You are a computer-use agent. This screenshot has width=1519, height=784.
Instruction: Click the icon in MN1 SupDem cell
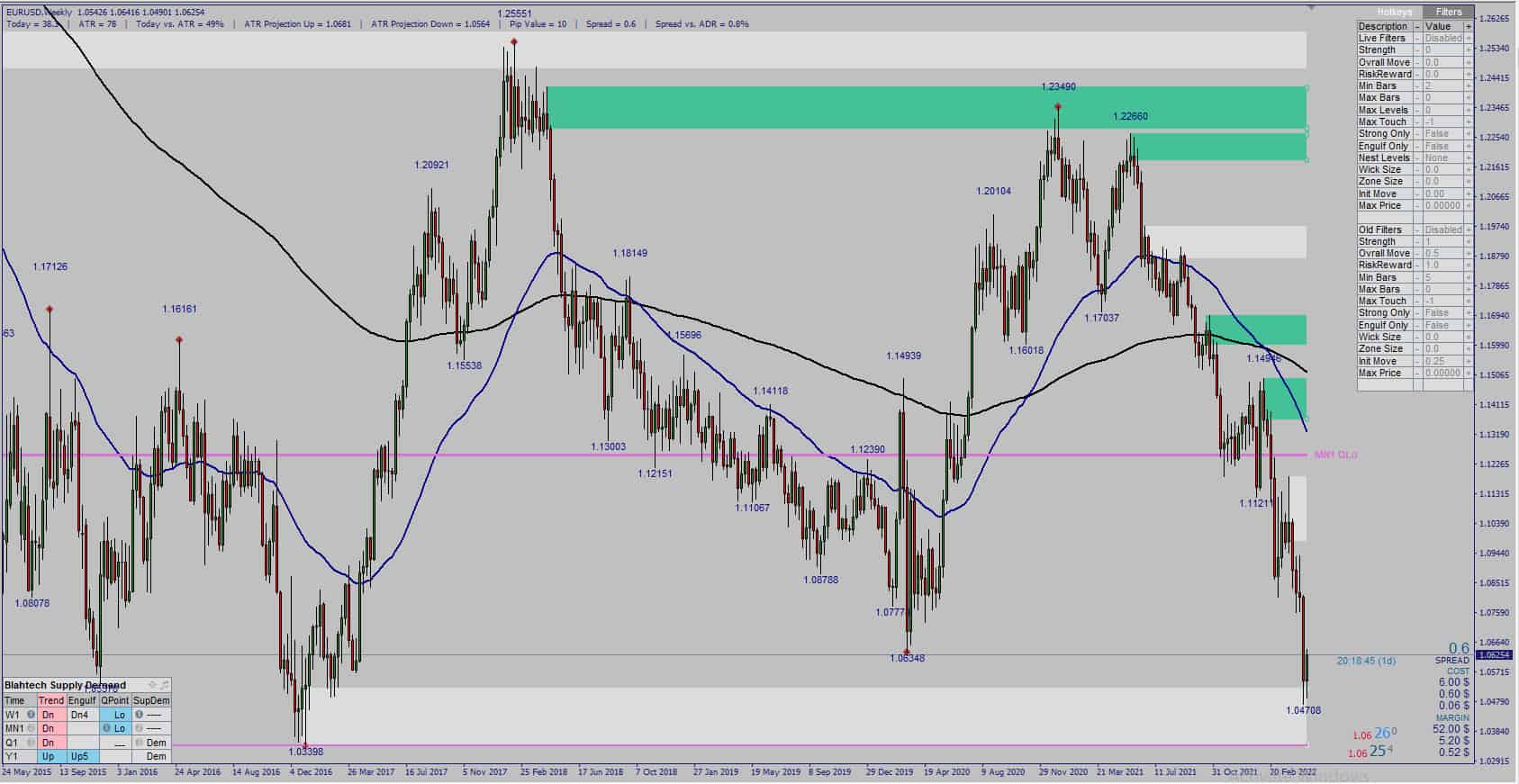pyautogui.click(x=139, y=728)
